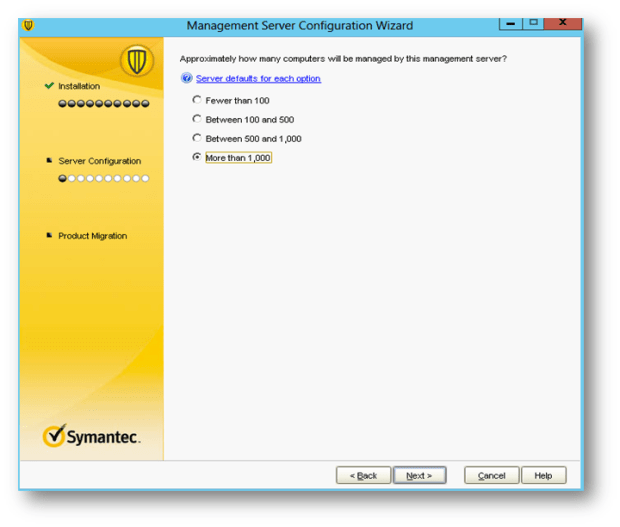Open Help for this wizard

(x=543, y=475)
